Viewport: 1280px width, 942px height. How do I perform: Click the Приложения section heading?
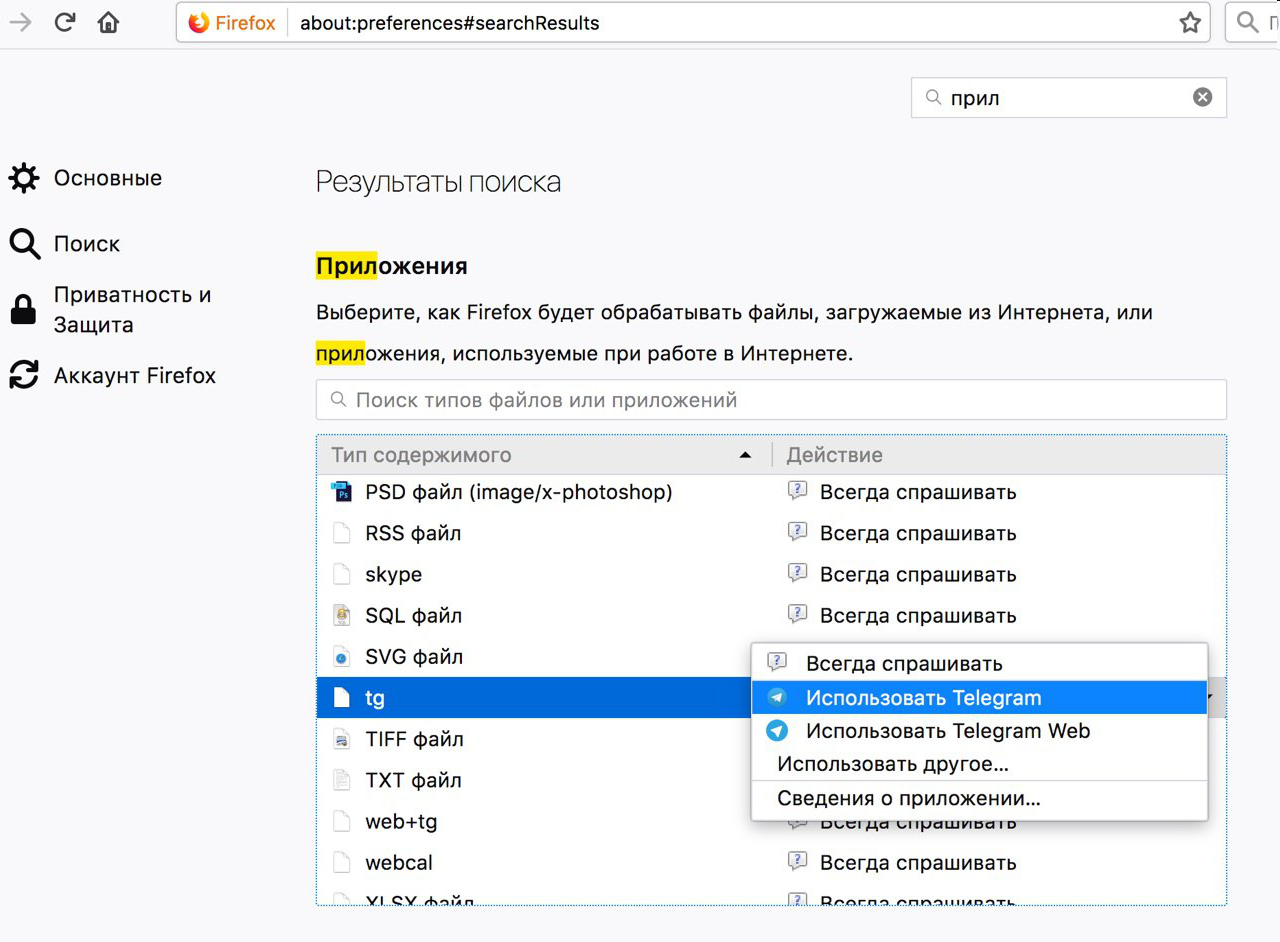(x=392, y=267)
